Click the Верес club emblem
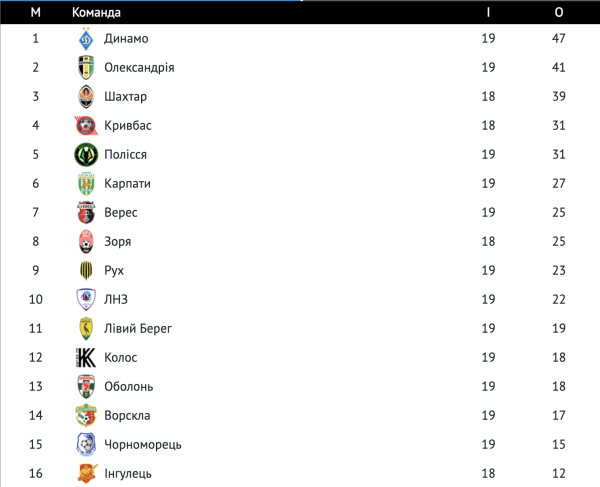600x487 pixels. (x=86, y=213)
